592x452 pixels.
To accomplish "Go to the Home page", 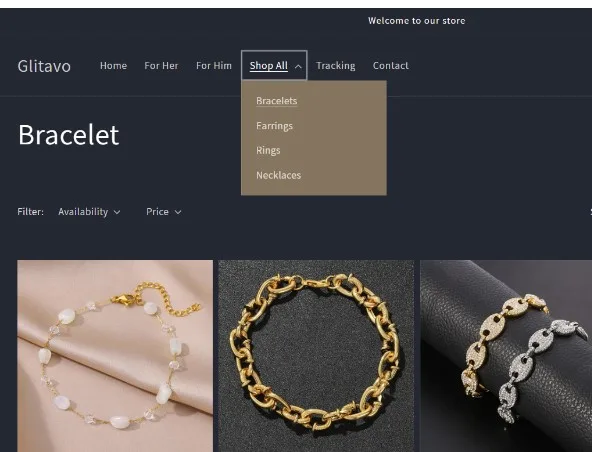I will click(113, 66).
